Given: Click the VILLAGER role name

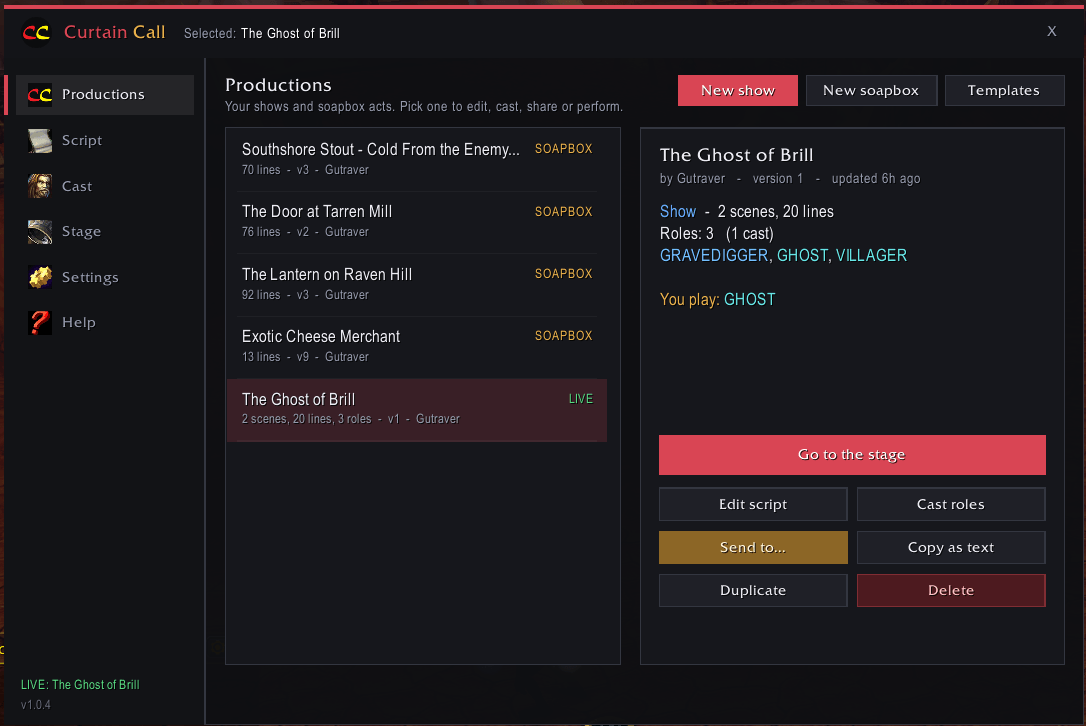Looking at the screenshot, I should (x=871, y=256).
